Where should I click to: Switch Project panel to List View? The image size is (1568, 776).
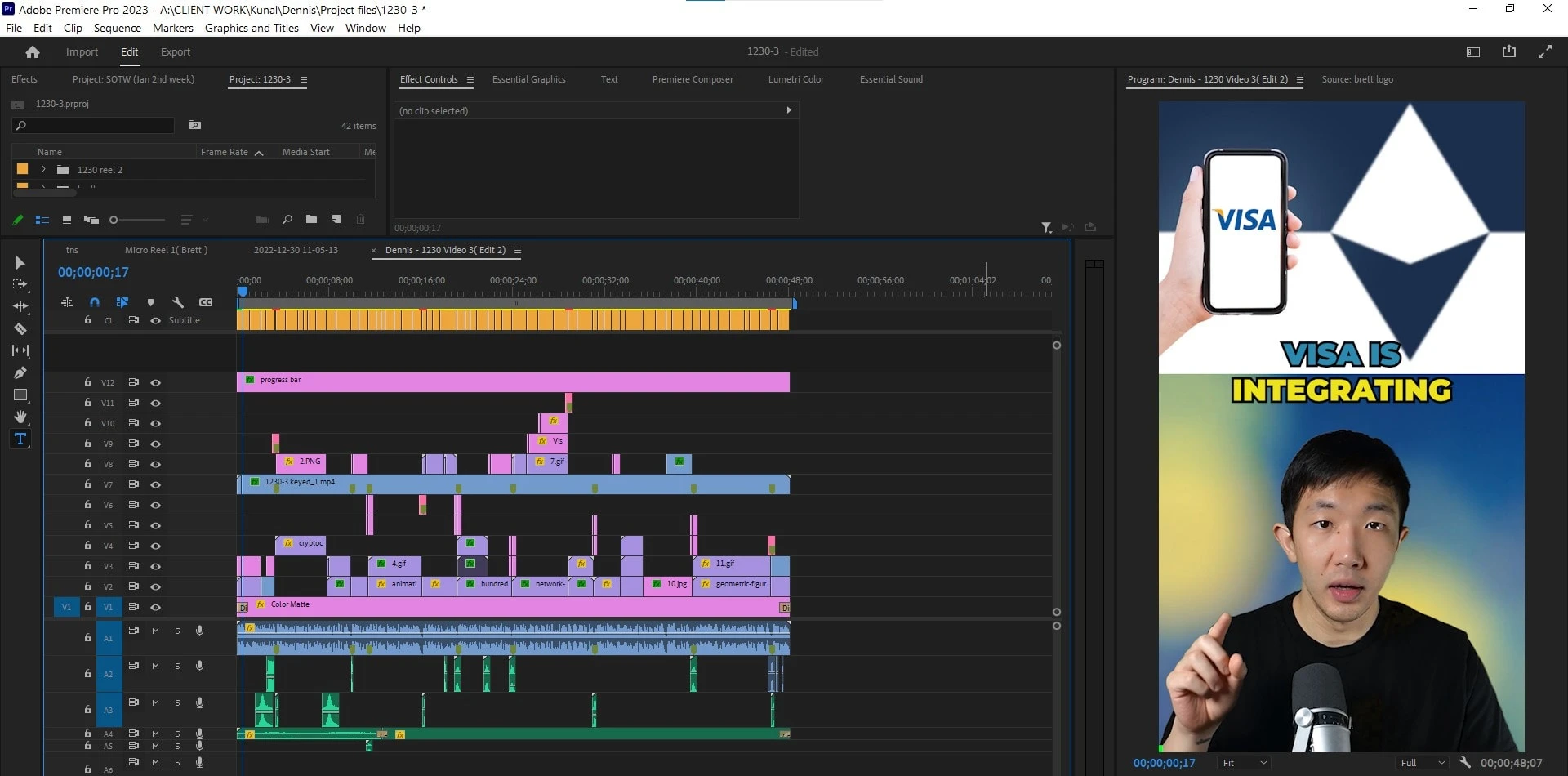click(42, 220)
